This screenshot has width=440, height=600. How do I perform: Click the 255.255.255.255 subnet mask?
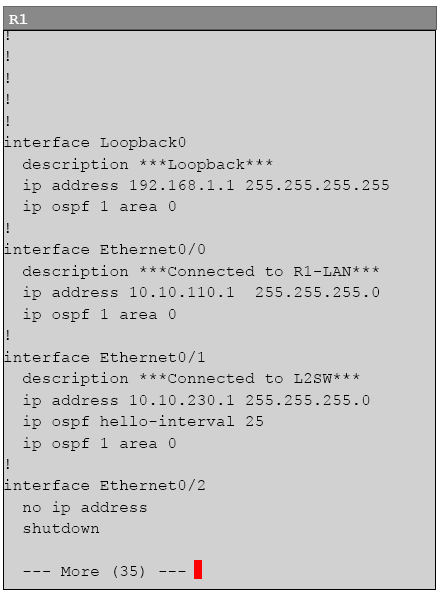(317, 186)
